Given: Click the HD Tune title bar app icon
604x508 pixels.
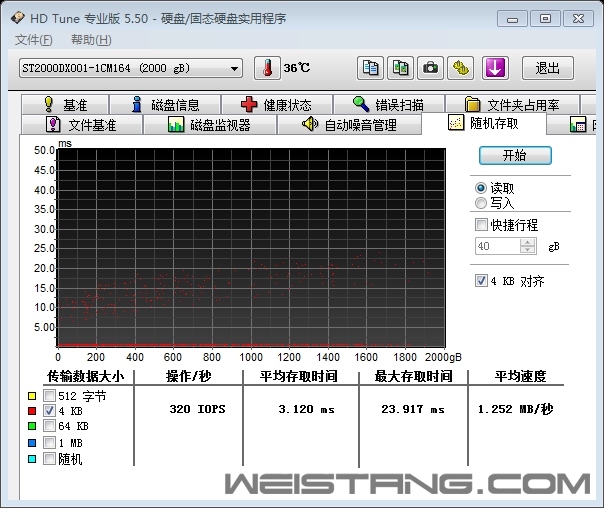Looking at the screenshot, I should [x=18, y=18].
